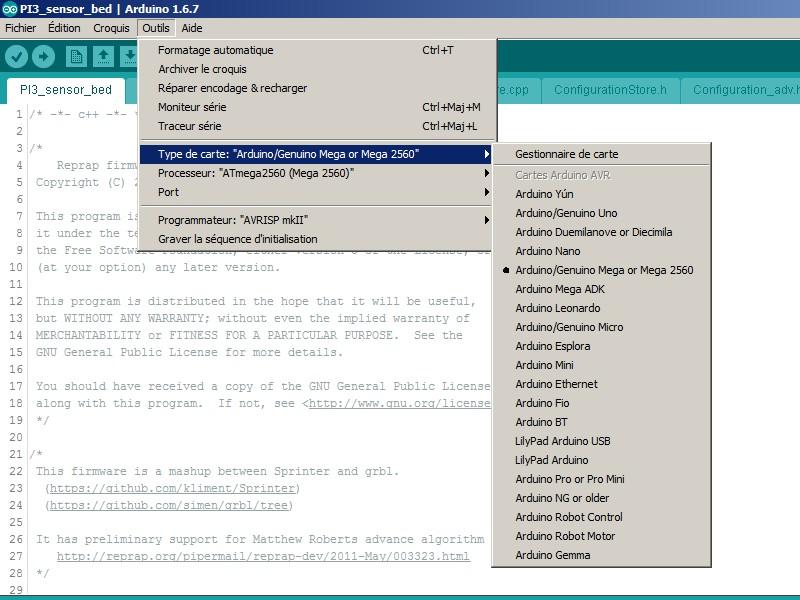Select Arduino Mega ADK board
800x600 pixels.
coord(602,289)
